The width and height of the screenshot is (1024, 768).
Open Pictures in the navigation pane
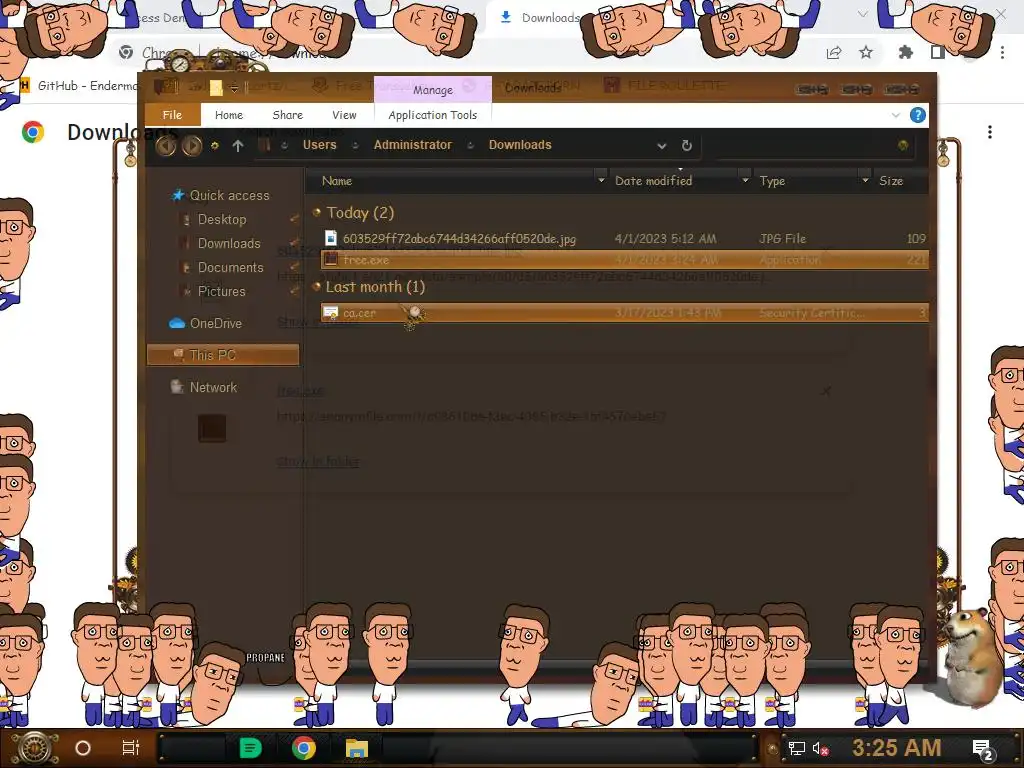[221, 291]
